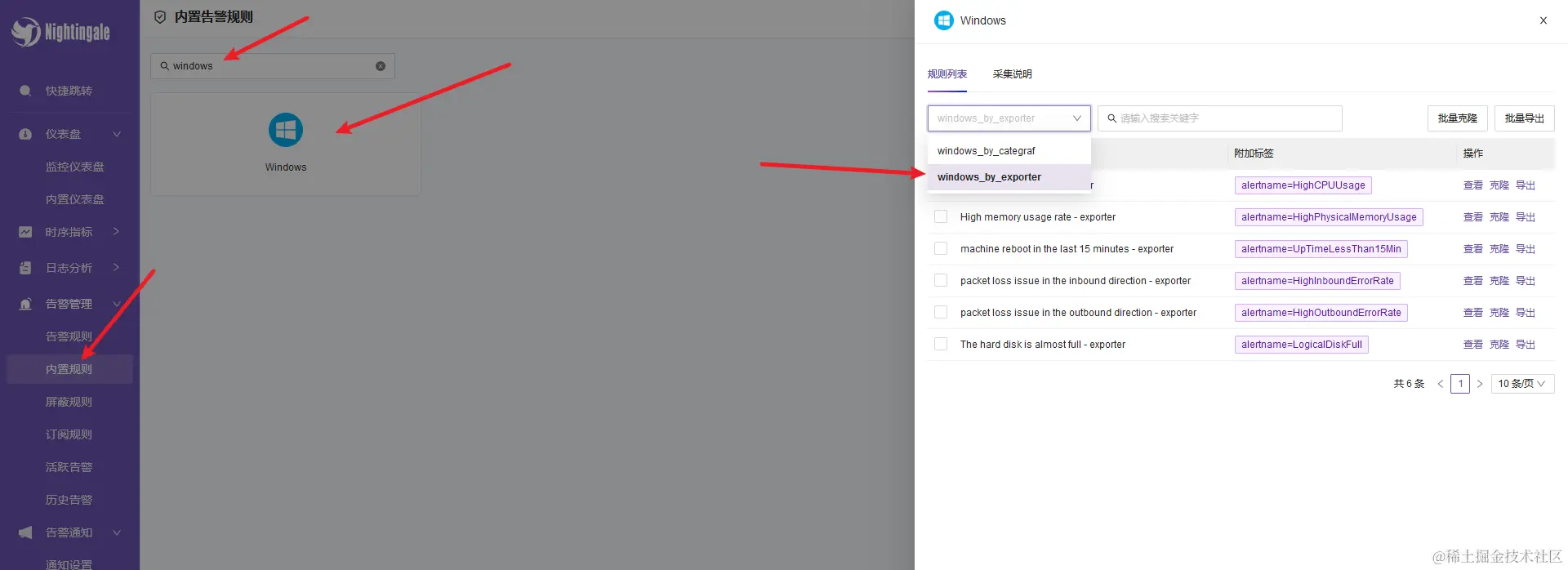Click the Nightingale logo in the sidebar
Screen dimensions: 1568x570
point(60,32)
